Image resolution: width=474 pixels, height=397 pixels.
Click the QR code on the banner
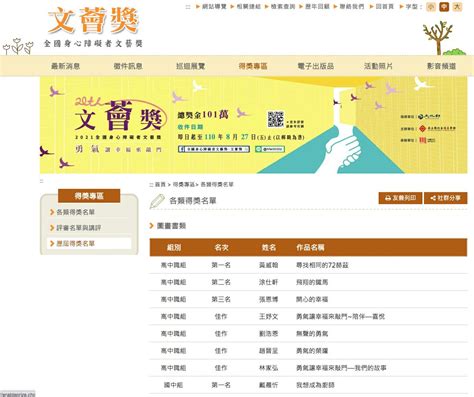(x=276, y=119)
